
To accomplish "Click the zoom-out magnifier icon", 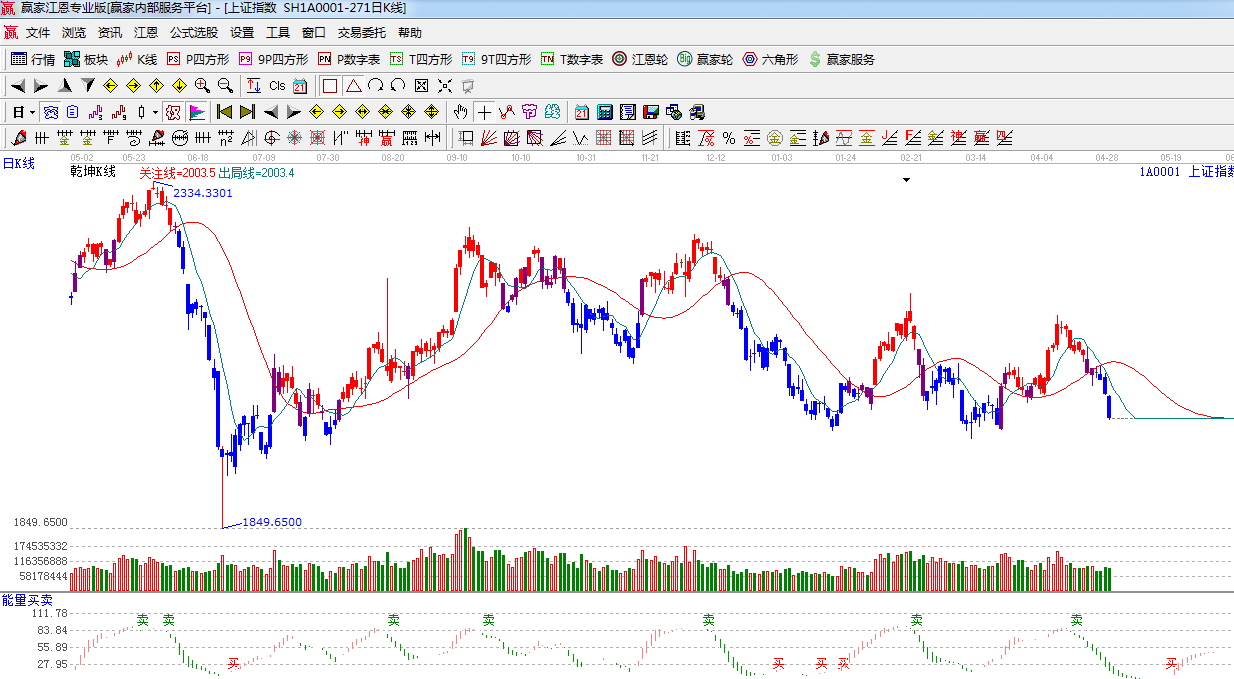I will [x=225, y=86].
